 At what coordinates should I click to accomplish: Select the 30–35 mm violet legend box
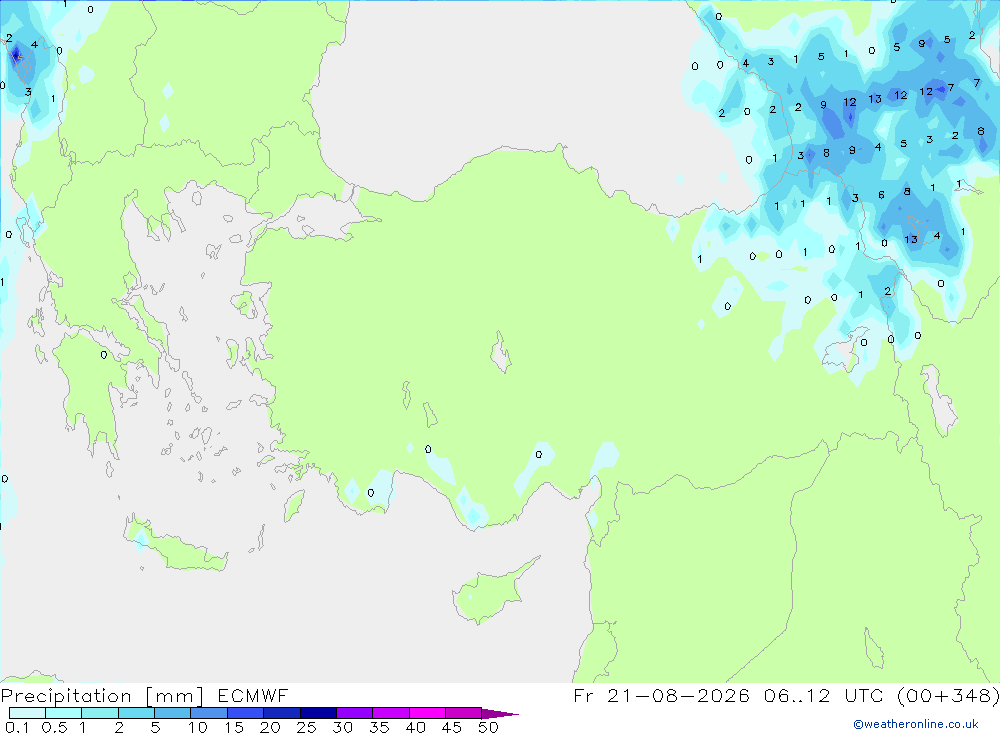[354, 713]
